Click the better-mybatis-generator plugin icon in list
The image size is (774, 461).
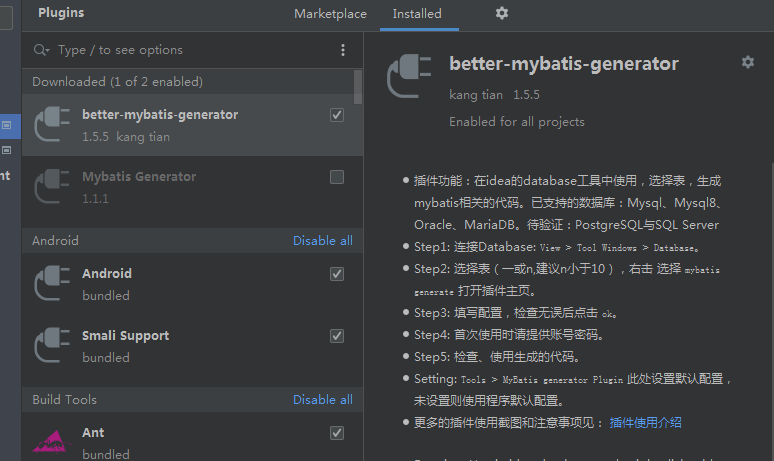pos(52,124)
